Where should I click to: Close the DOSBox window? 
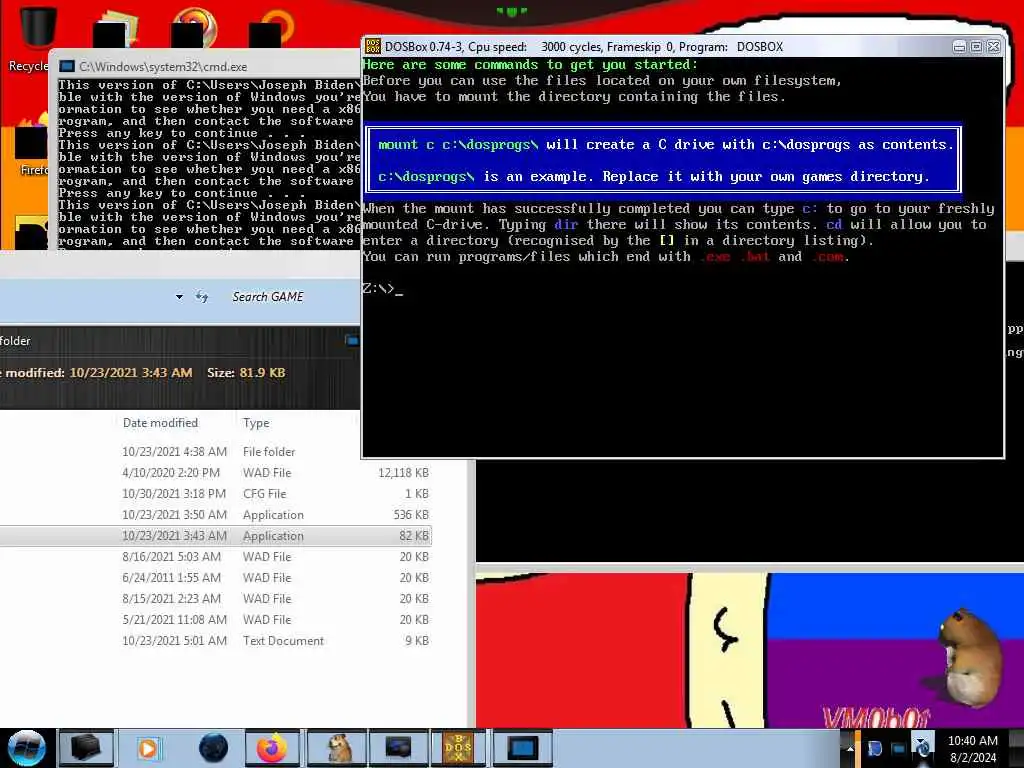993,46
